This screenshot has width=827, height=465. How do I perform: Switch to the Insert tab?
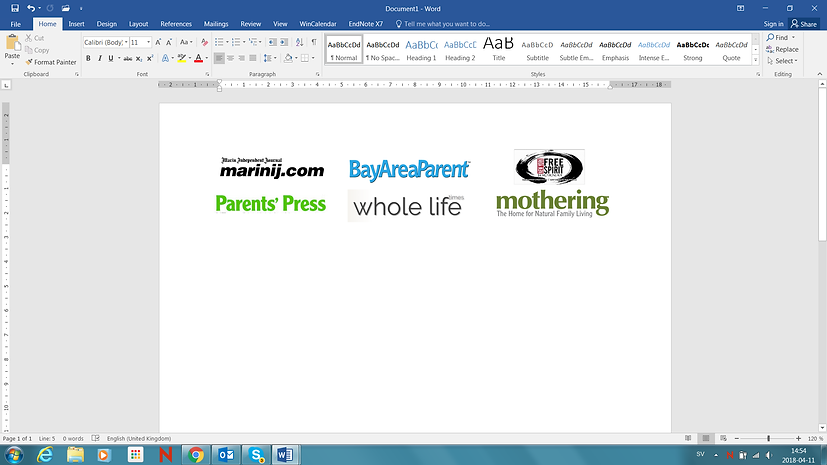tap(76, 24)
